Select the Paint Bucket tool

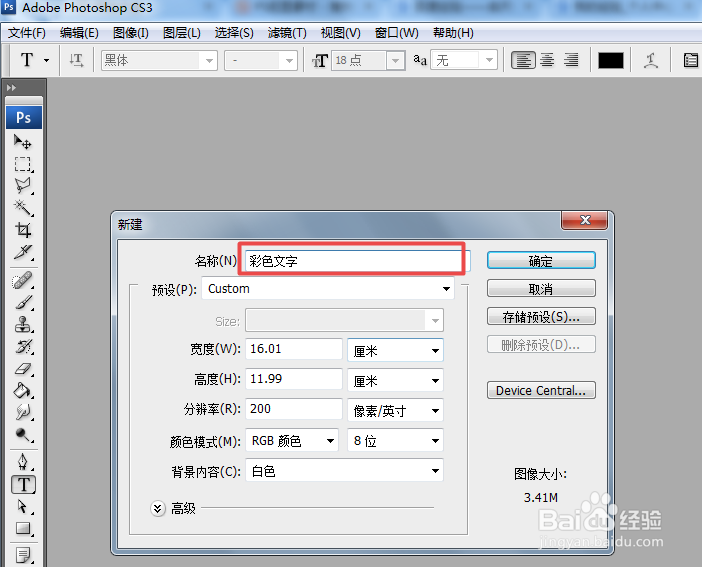click(23, 391)
